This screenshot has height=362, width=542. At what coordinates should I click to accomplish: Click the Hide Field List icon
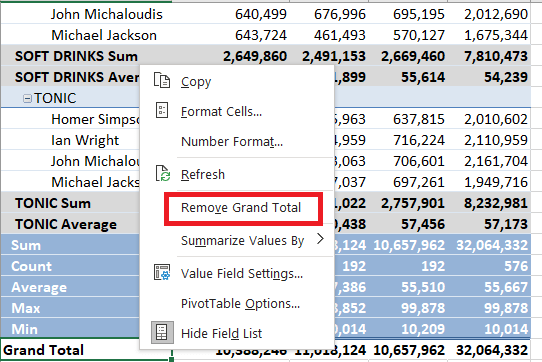pyautogui.click(x=162, y=333)
